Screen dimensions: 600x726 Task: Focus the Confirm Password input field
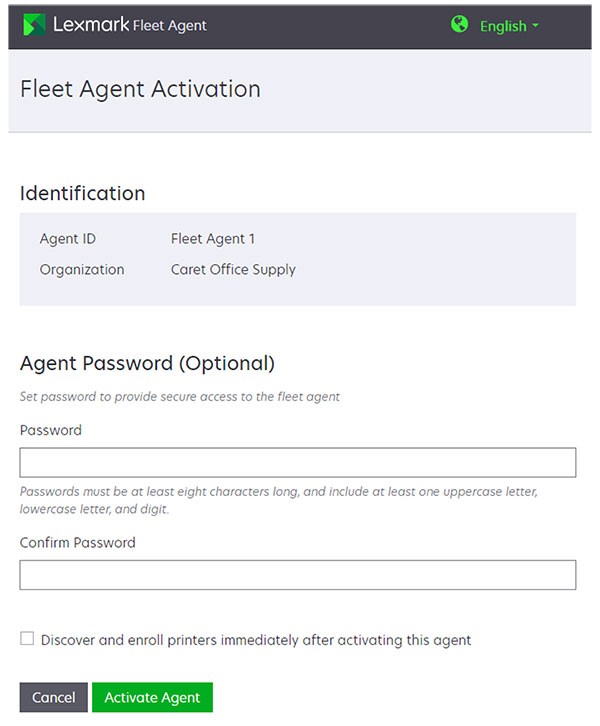(298, 575)
